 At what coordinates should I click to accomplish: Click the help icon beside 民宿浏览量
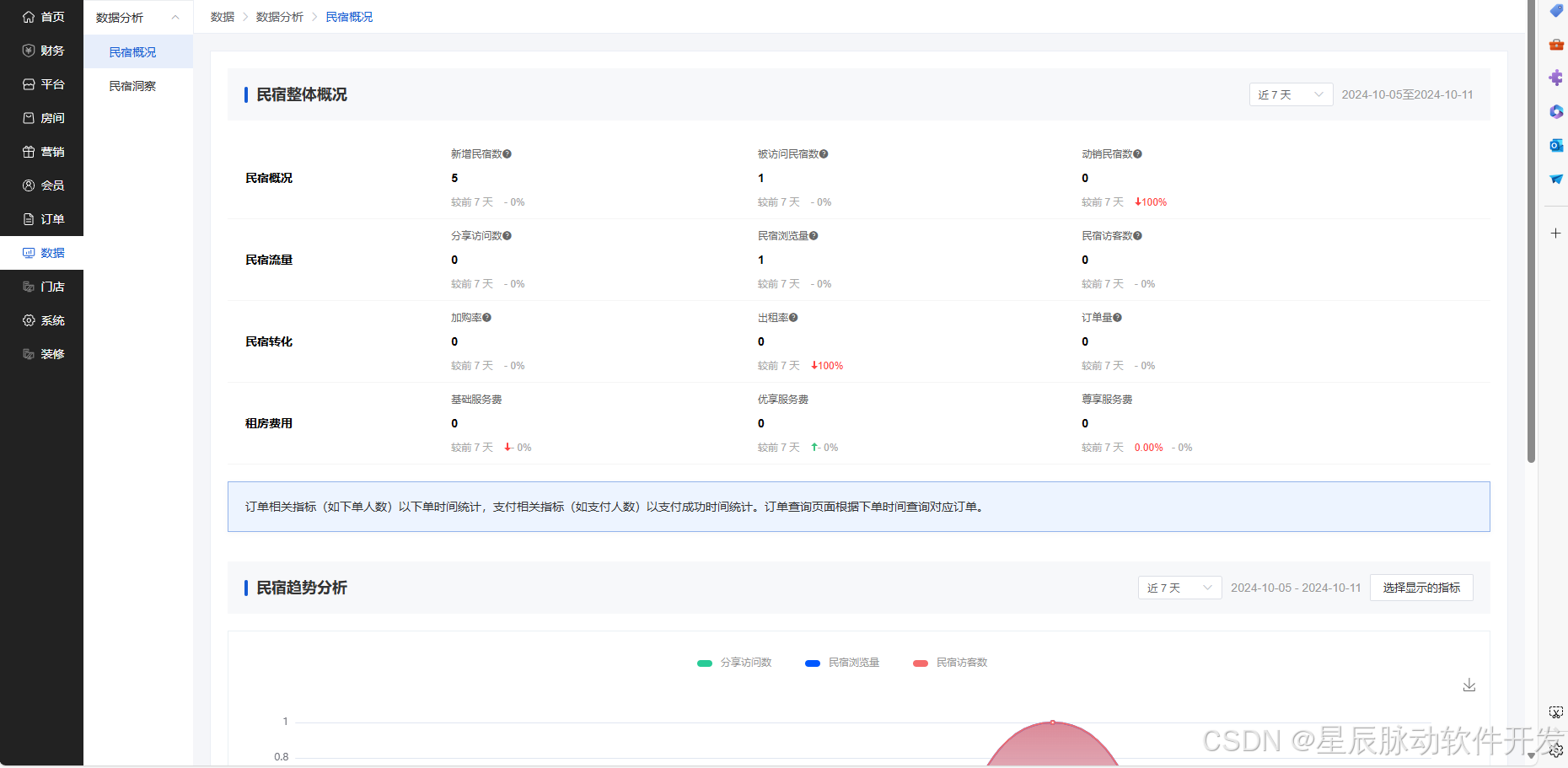click(814, 236)
